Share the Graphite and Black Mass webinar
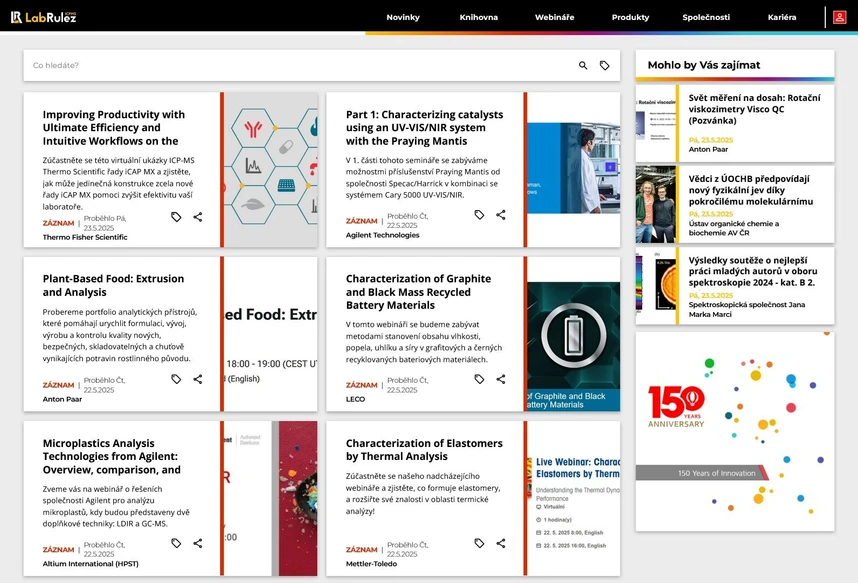The height and width of the screenshot is (583, 858). pyautogui.click(x=501, y=379)
